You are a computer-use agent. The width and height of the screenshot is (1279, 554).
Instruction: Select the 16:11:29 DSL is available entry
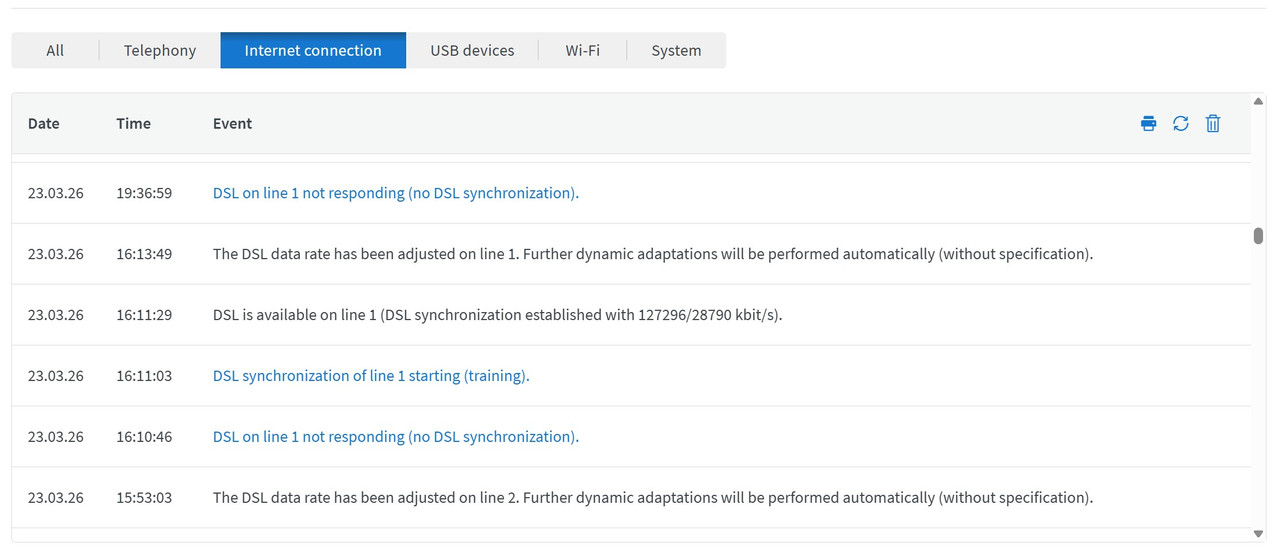coord(497,315)
